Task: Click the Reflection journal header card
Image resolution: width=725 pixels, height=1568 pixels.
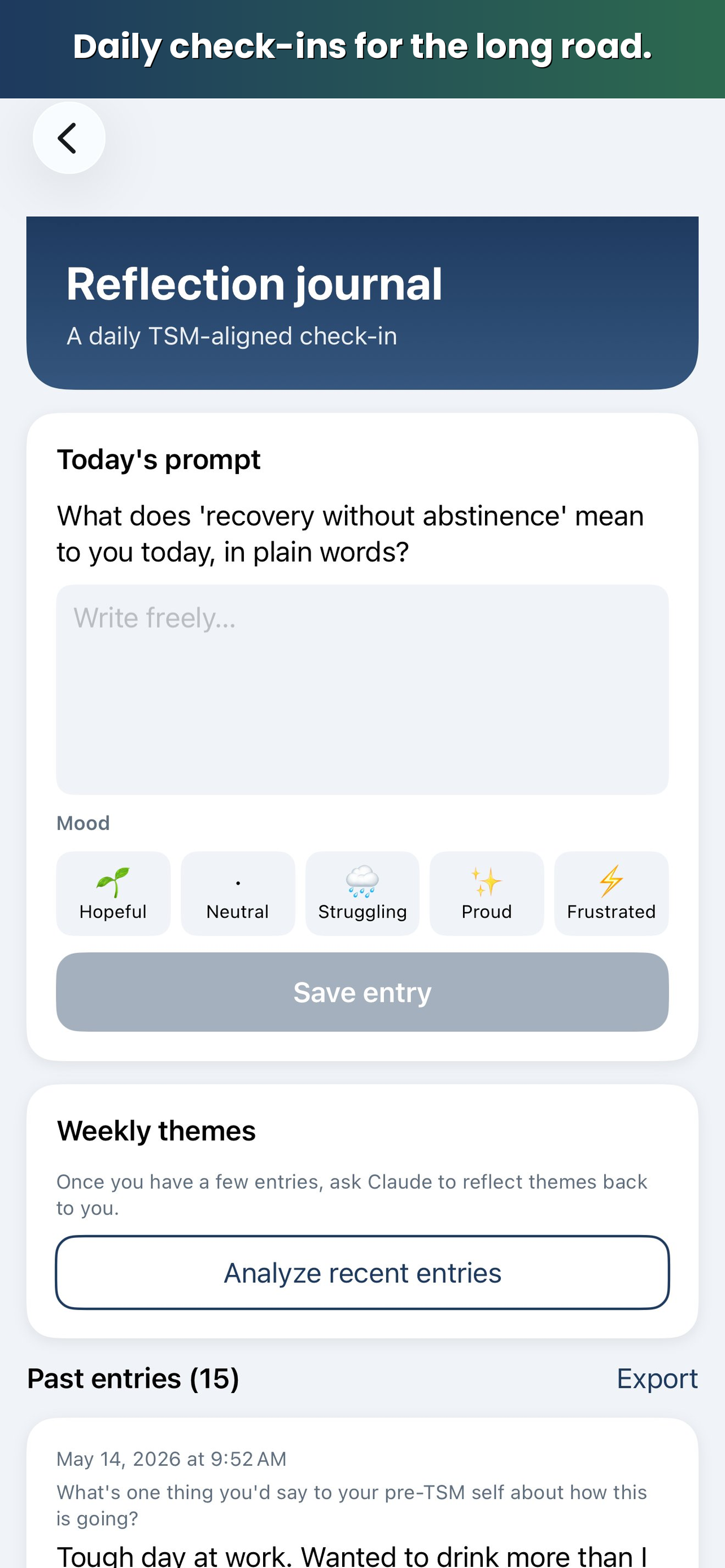Action: coord(362,303)
